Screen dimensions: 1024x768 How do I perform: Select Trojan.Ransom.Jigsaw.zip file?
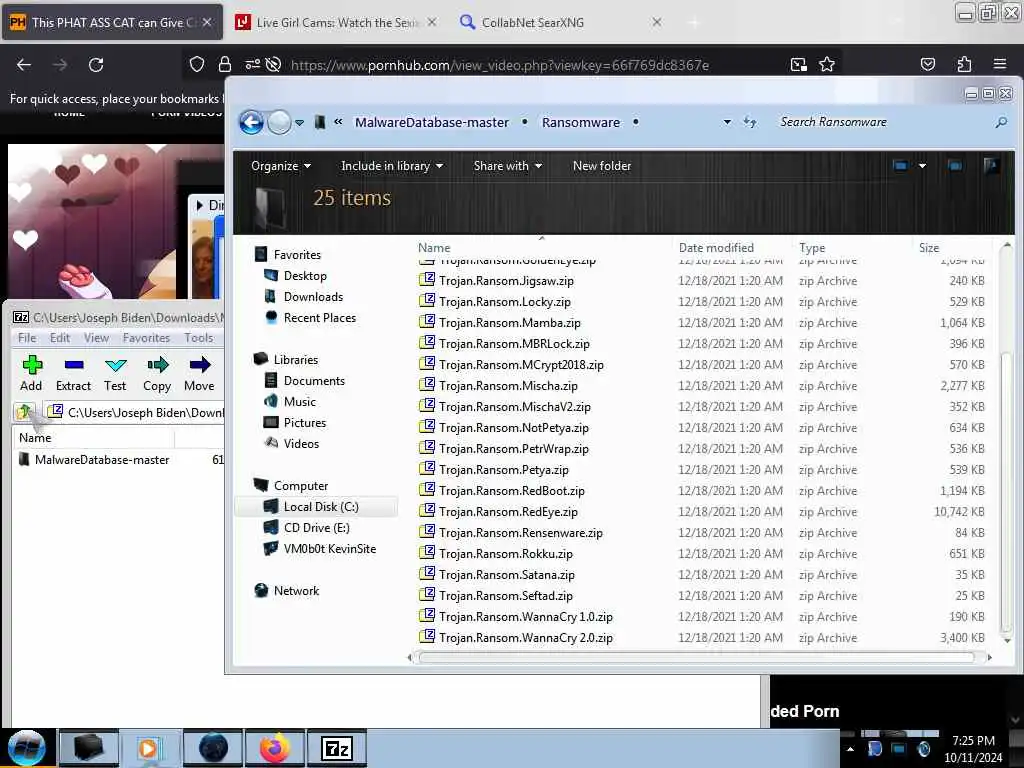pyautogui.click(x=506, y=281)
